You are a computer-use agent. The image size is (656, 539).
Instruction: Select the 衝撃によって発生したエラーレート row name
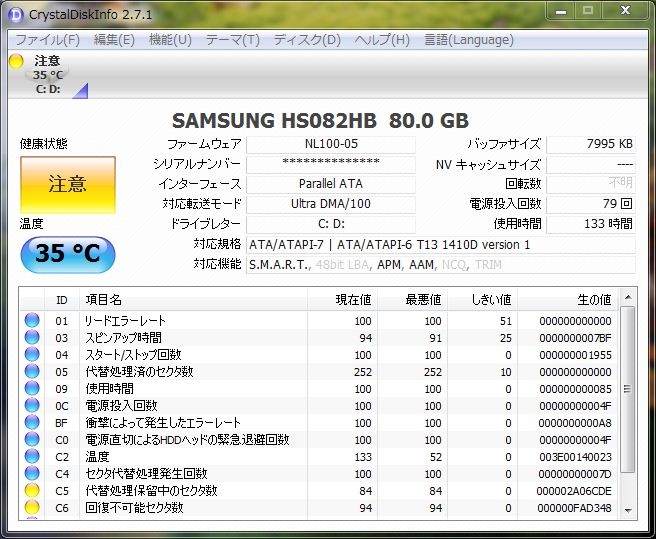pos(163,423)
